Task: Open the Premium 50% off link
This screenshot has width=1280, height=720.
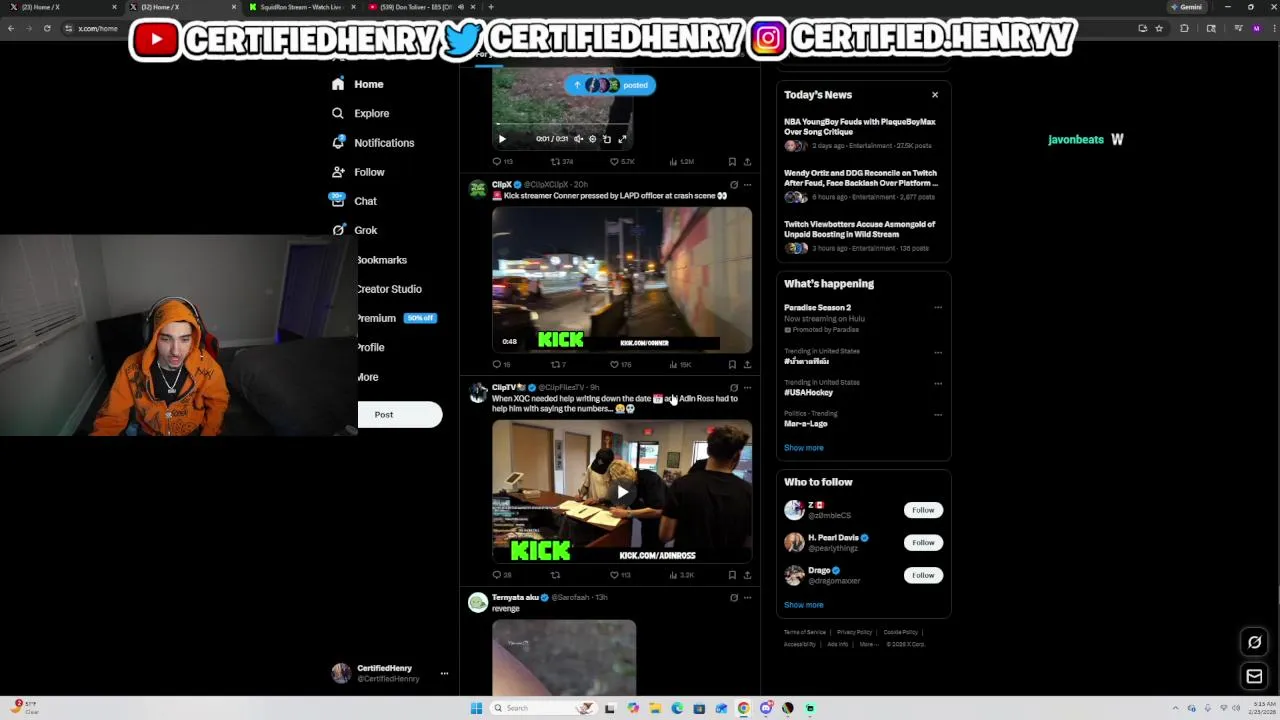Action: pyautogui.click(x=396, y=318)
